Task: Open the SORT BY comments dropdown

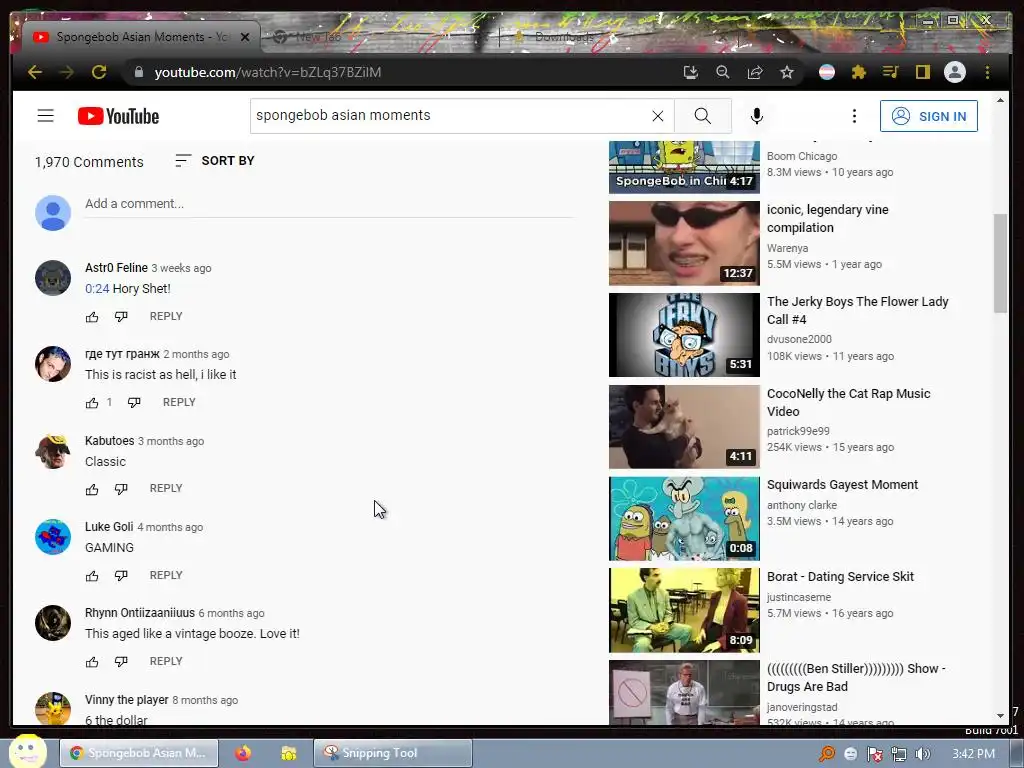Action: 215,161
